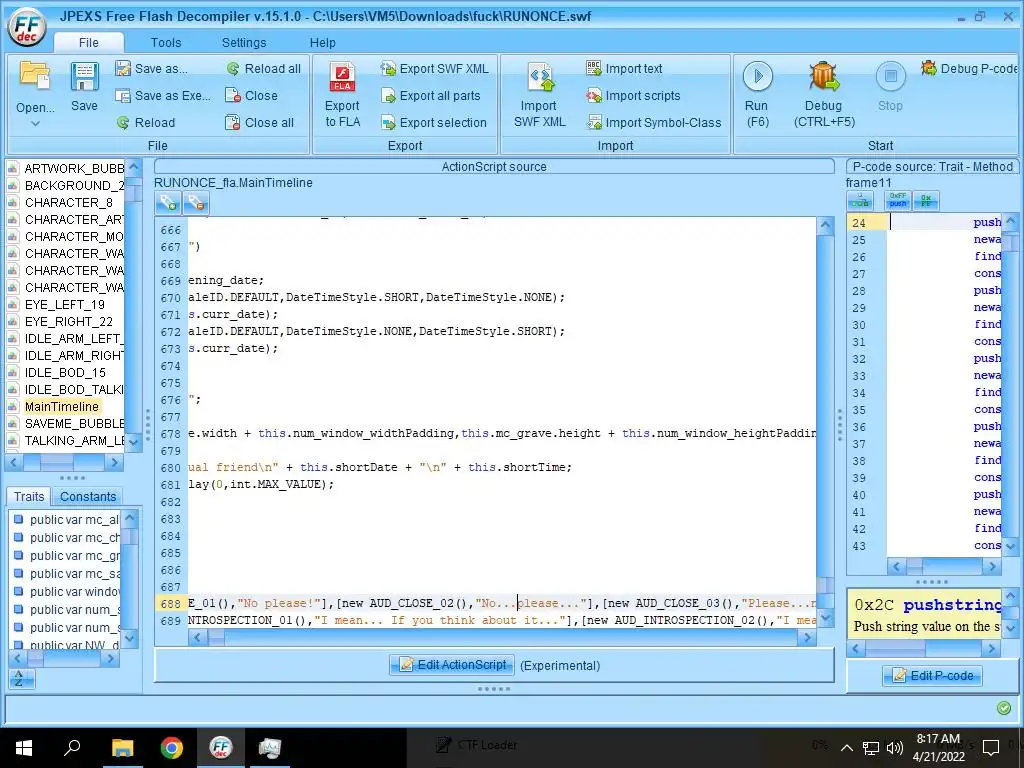
Task: Click Export SWF XML
Action: click(435, 69)
